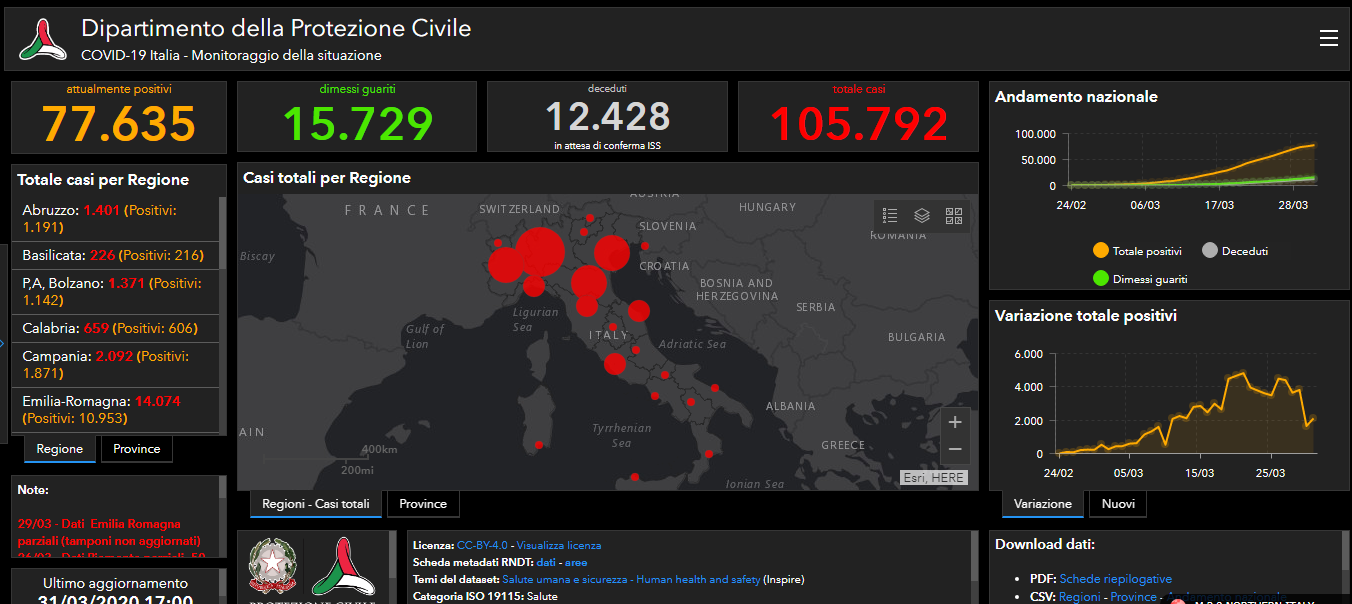Select the Basilicata row in the region list
The width and height of the screenshot is (1352, 604).
tap(115, 255)
